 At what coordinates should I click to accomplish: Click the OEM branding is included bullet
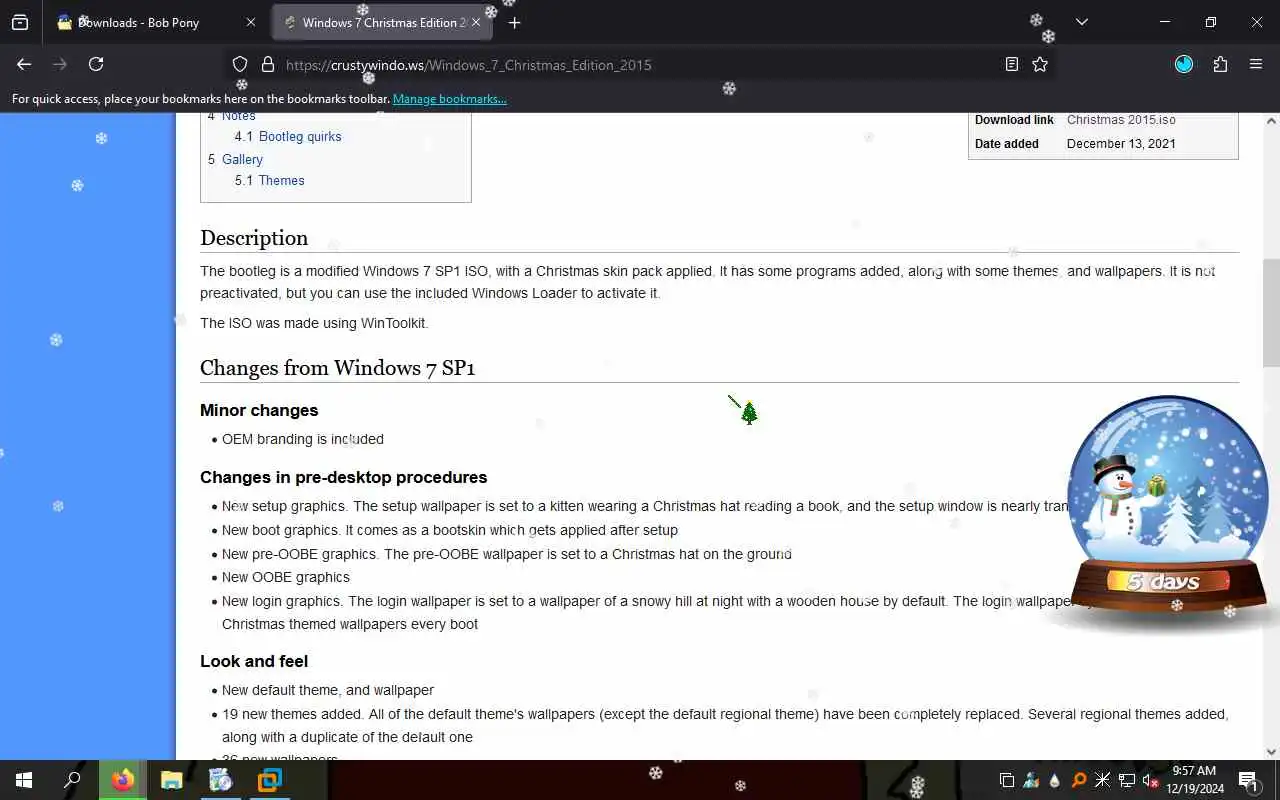pyautogui.click(x=303, y=439)
